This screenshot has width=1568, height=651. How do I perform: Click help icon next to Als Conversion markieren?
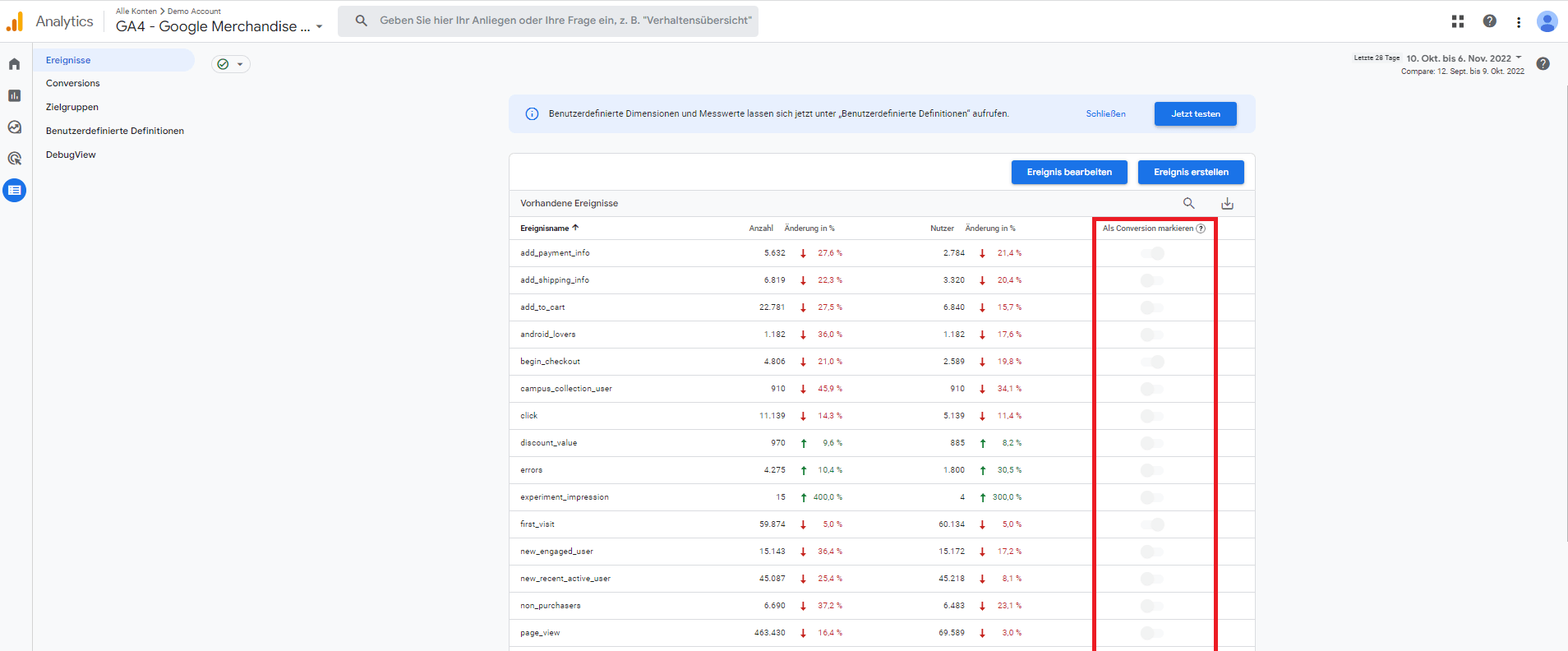coord(1201,229)
